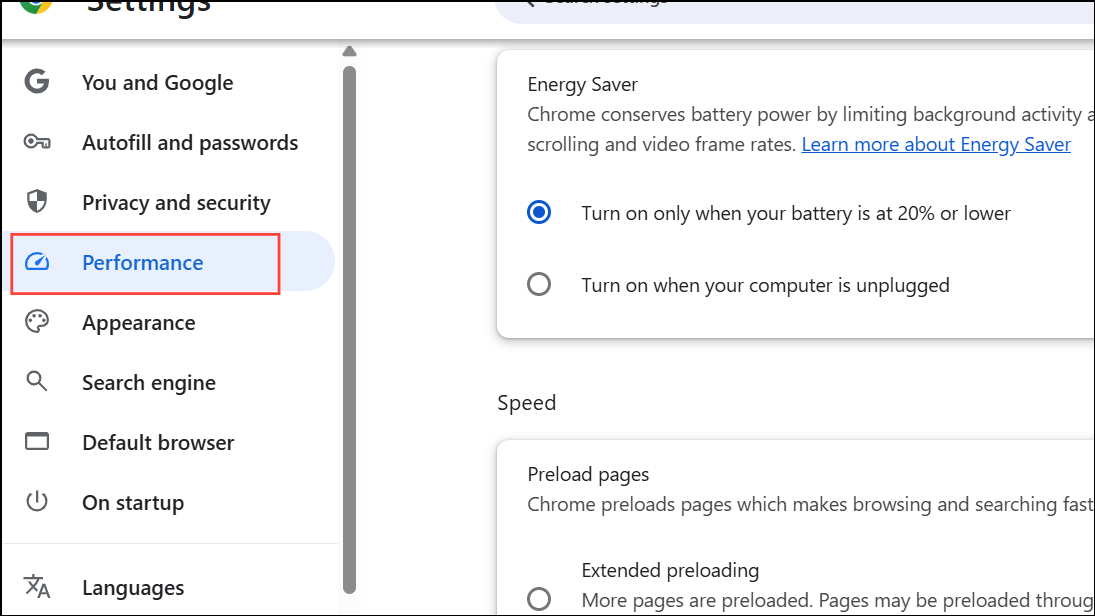Choose the Extended preloading radio option
This screenshot has height=616, width=1095.
click(539, 599)
